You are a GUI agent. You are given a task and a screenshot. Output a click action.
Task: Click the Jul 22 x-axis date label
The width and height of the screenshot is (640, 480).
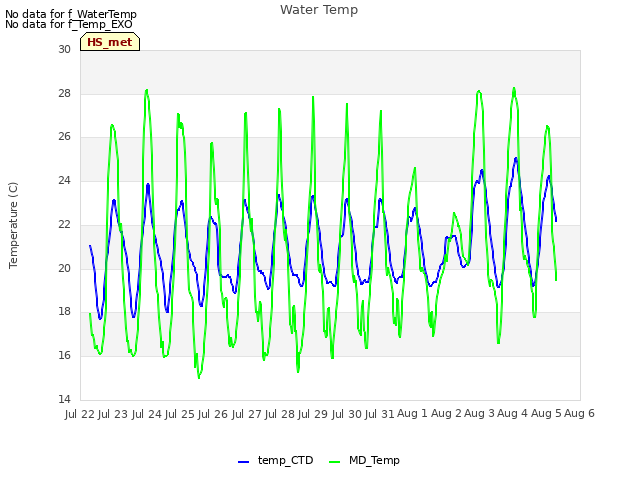pos(80,414)
